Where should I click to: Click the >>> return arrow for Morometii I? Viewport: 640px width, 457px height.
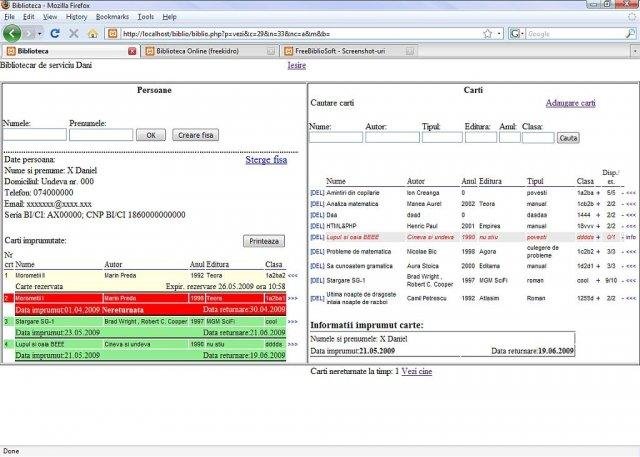click(293, 298)
